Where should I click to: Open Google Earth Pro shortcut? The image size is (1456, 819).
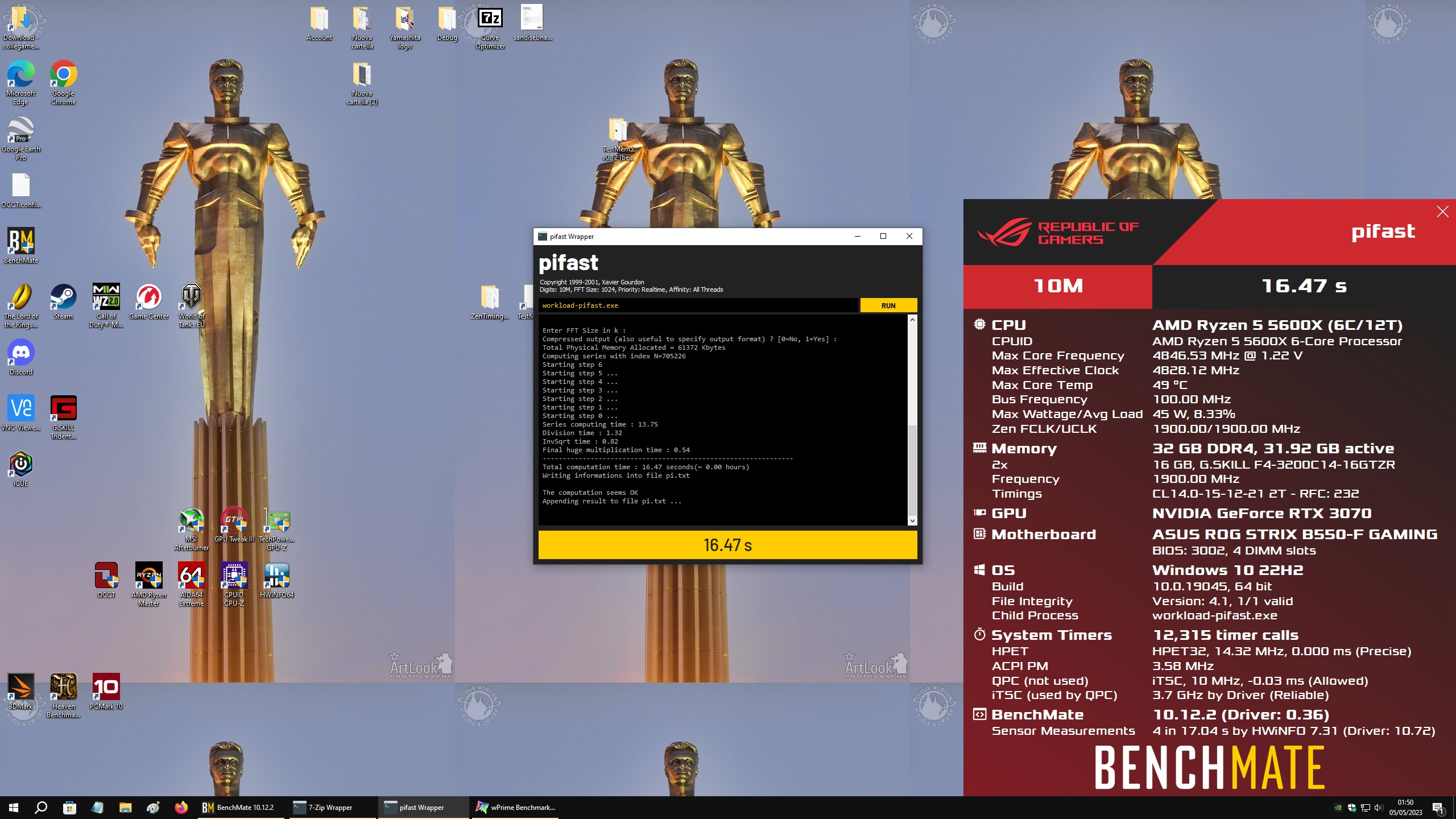tap(21, 138)
